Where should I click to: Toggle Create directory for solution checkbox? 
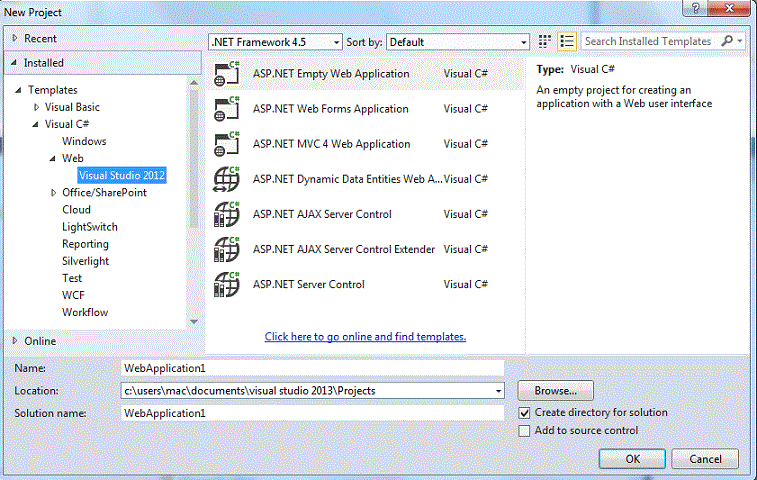tap(524, 413)
